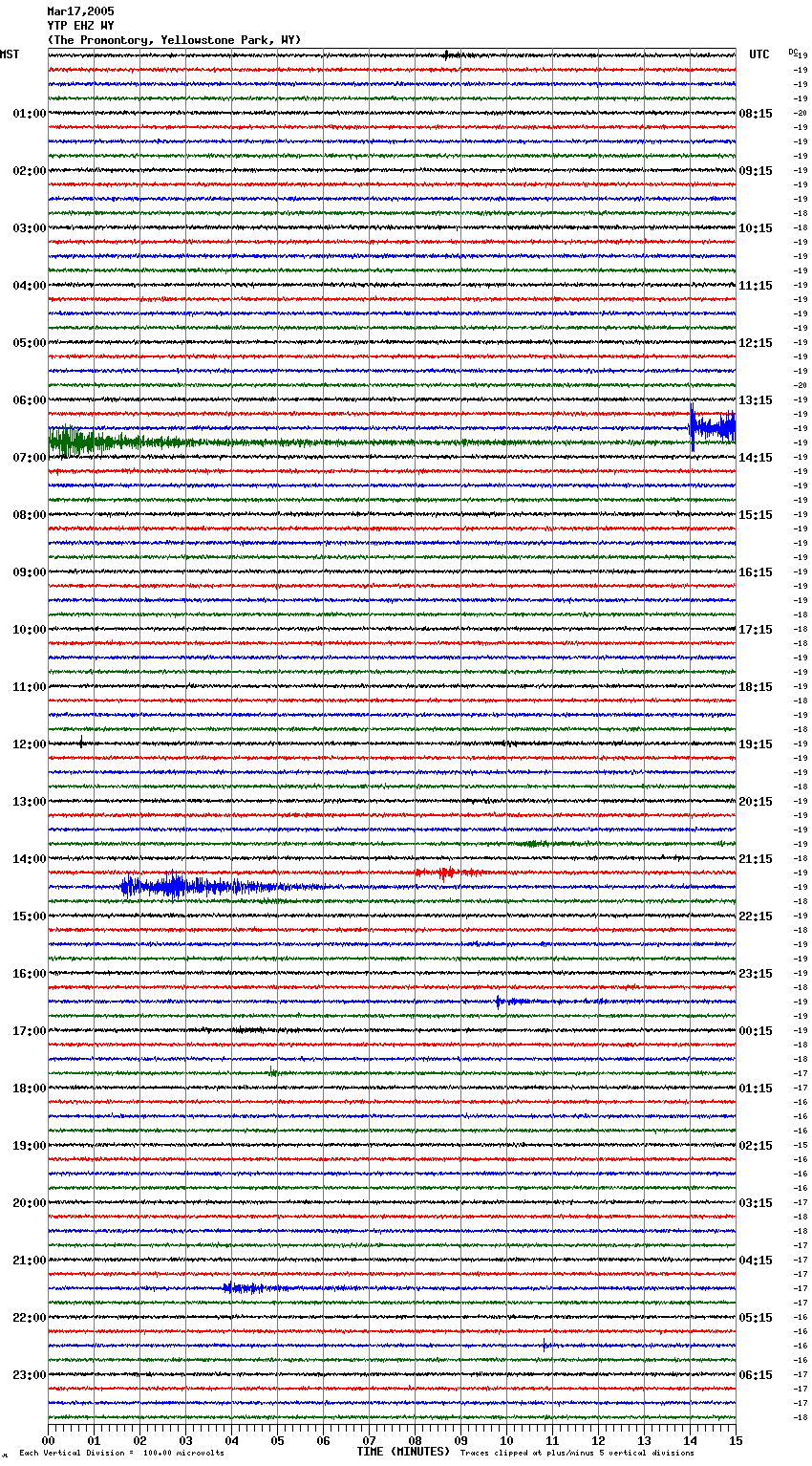812x1466 pixels.
Task: Select the 09:15 UTC time label
Action: click(756, 171)
